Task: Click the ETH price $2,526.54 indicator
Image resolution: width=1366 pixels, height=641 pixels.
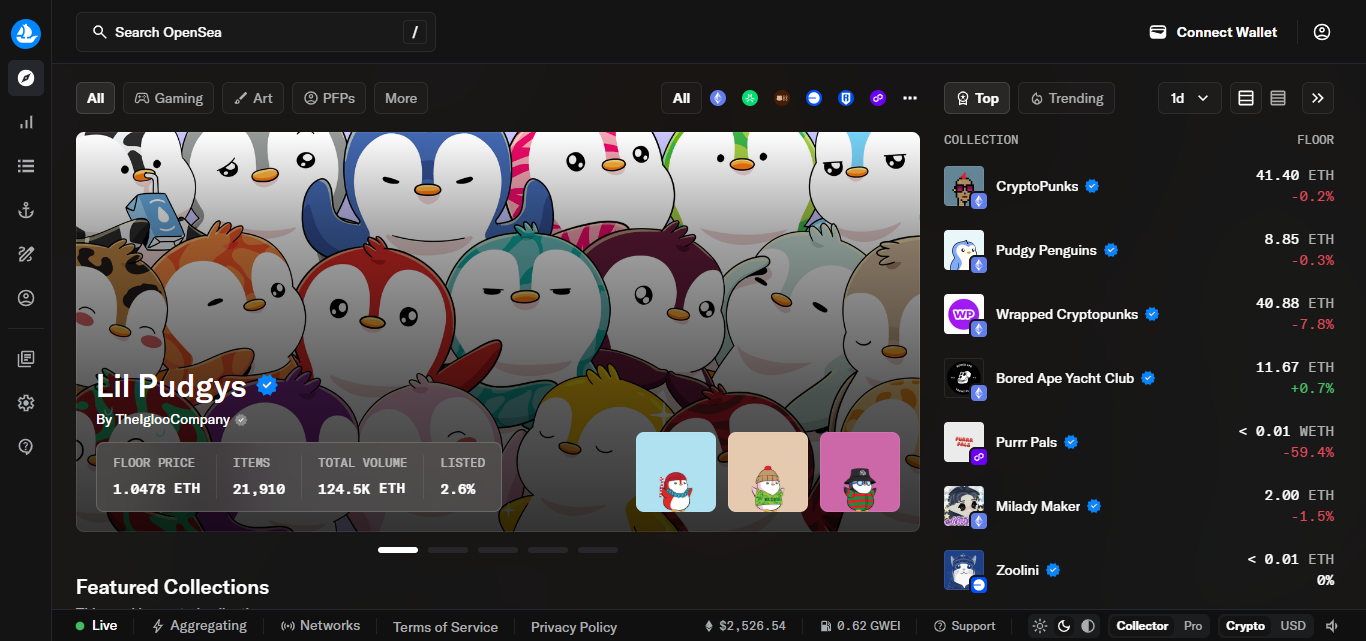Action: 745,626
